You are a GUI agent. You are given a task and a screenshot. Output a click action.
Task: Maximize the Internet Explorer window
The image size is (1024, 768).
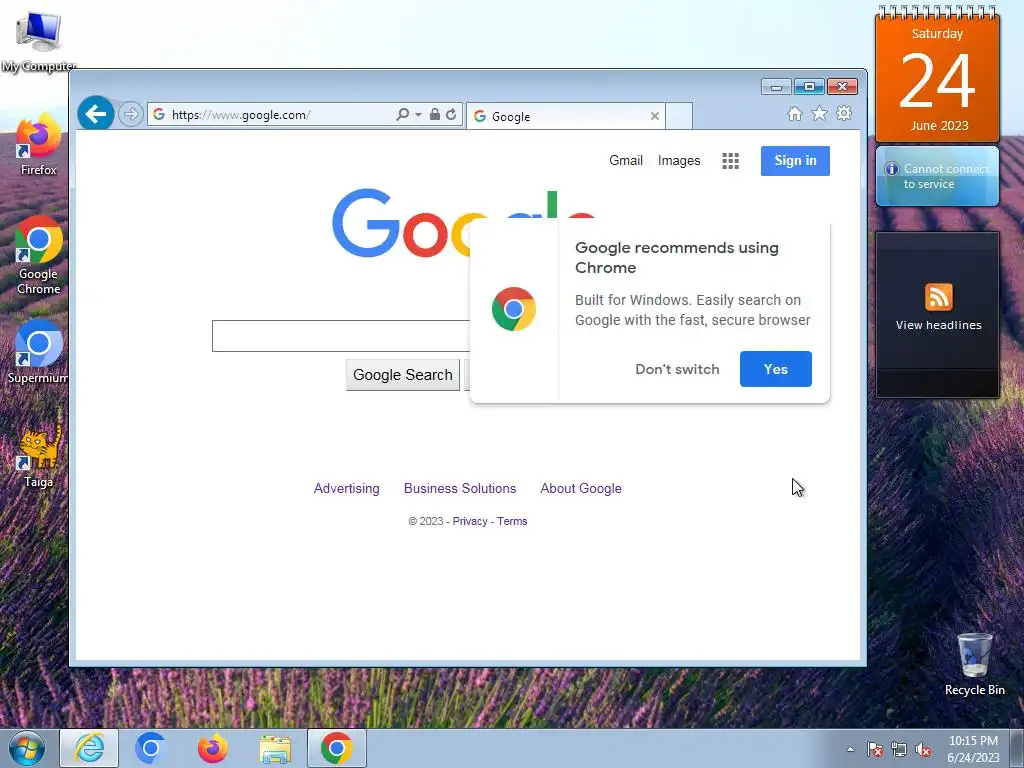(x=809, y=87)
